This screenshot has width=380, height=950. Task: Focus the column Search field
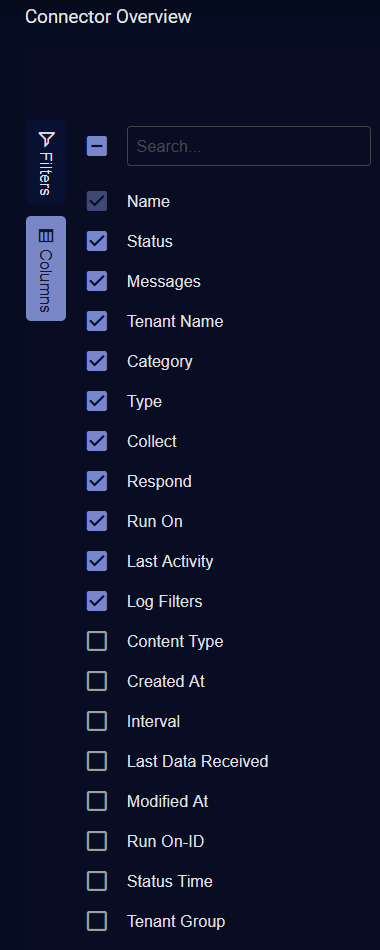(248, 146)
